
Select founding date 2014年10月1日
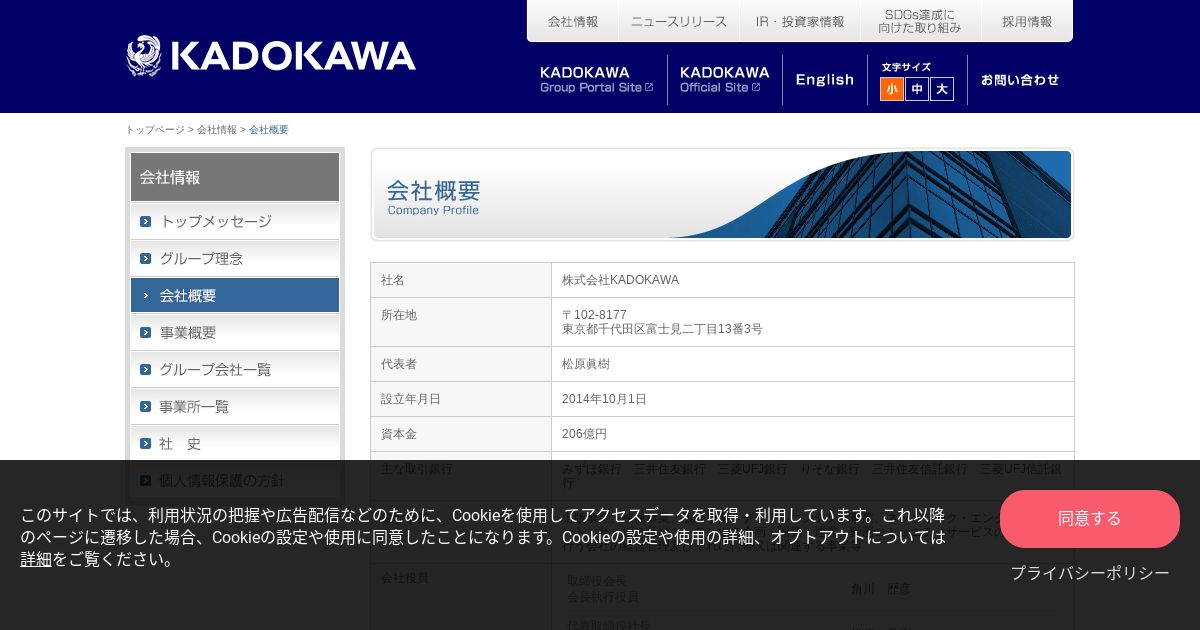[604, 399]
